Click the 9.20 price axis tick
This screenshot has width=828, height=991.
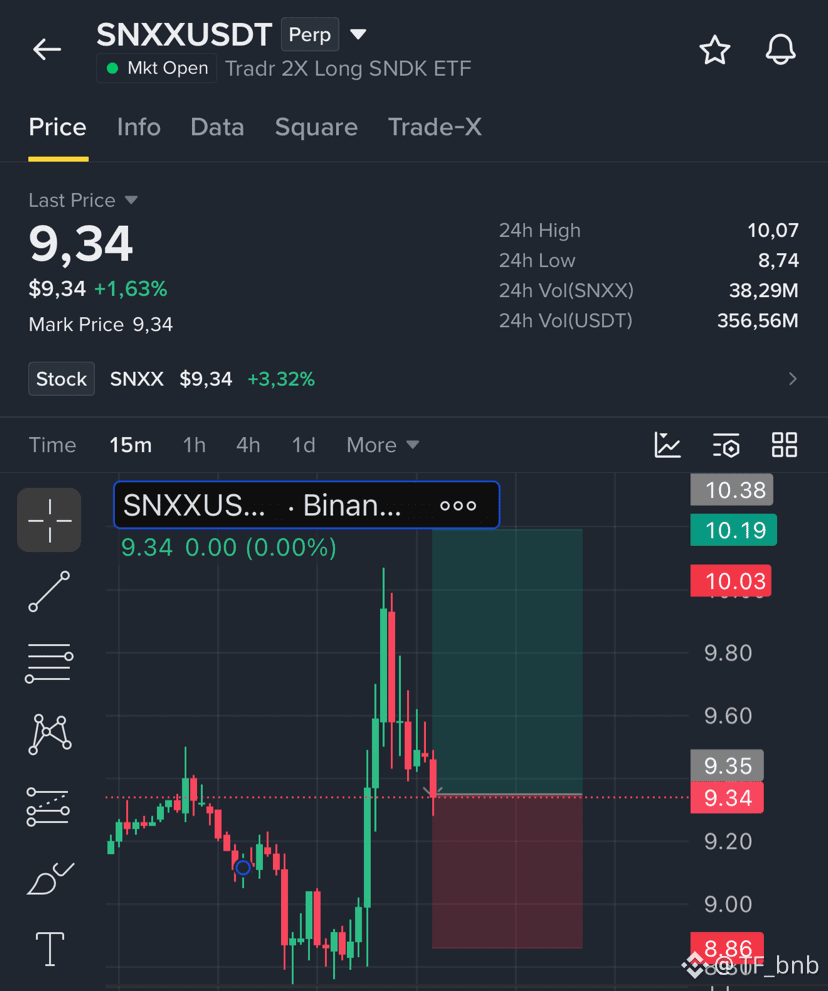[x=728, y=841]
